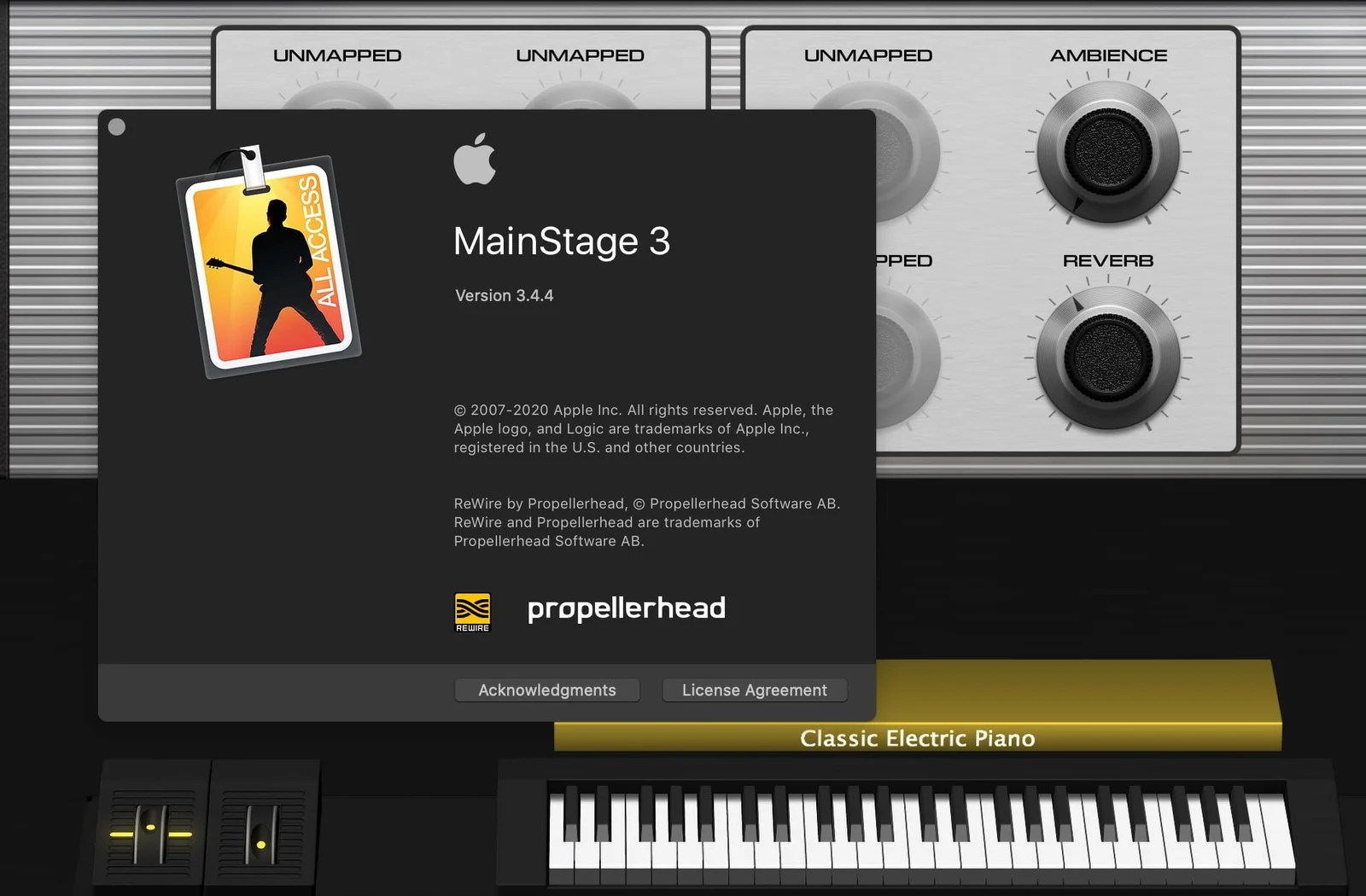Click the REVERB label text
This screenshot has height=896, width=1366.
tap(1108, 260)
